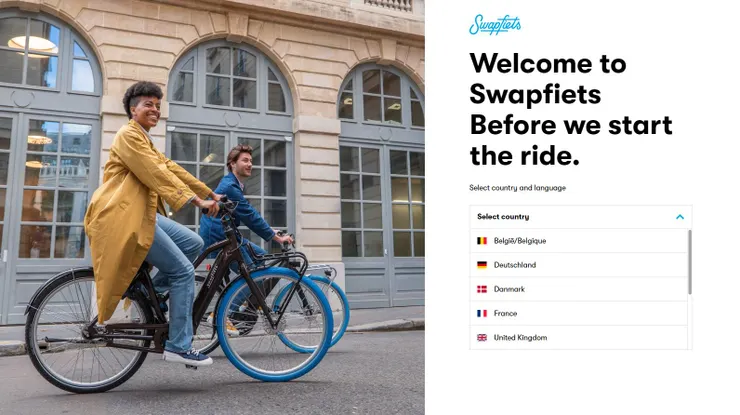Click the United Kingdom flag icon
The height and width of the screenshot is (415, 740).
(x=482, y=338)
